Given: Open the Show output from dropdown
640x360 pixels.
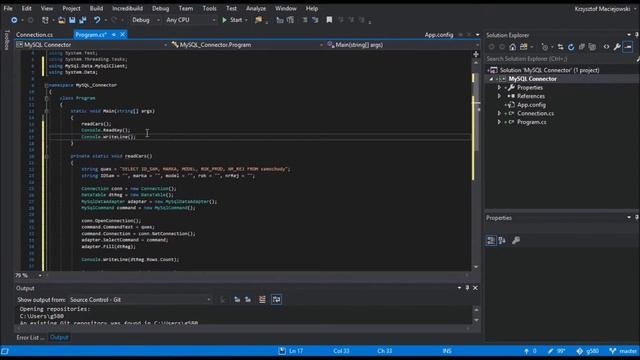Looking at the screenshot, I should tap(140, 300).
